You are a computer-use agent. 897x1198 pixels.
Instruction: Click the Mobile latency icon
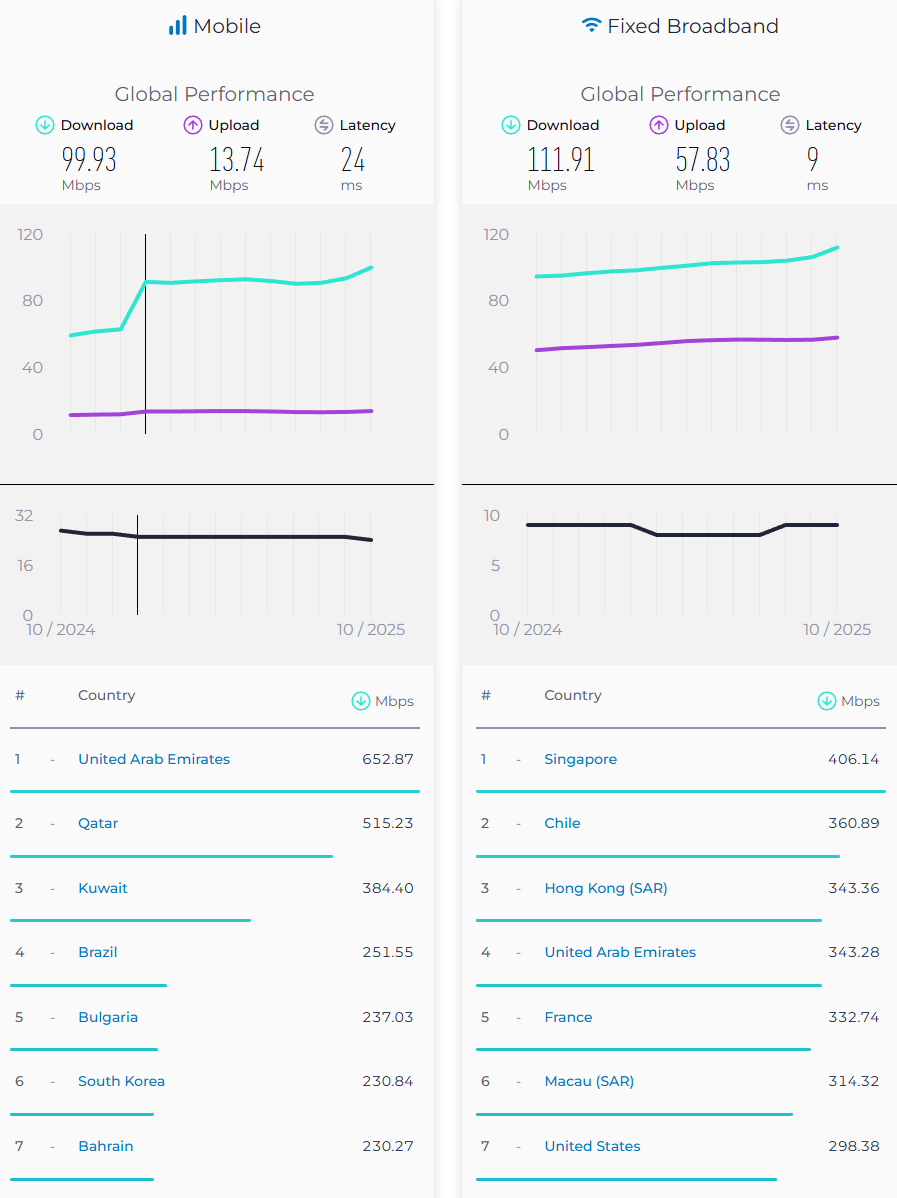pyautogui.click(x=323, y=125)
